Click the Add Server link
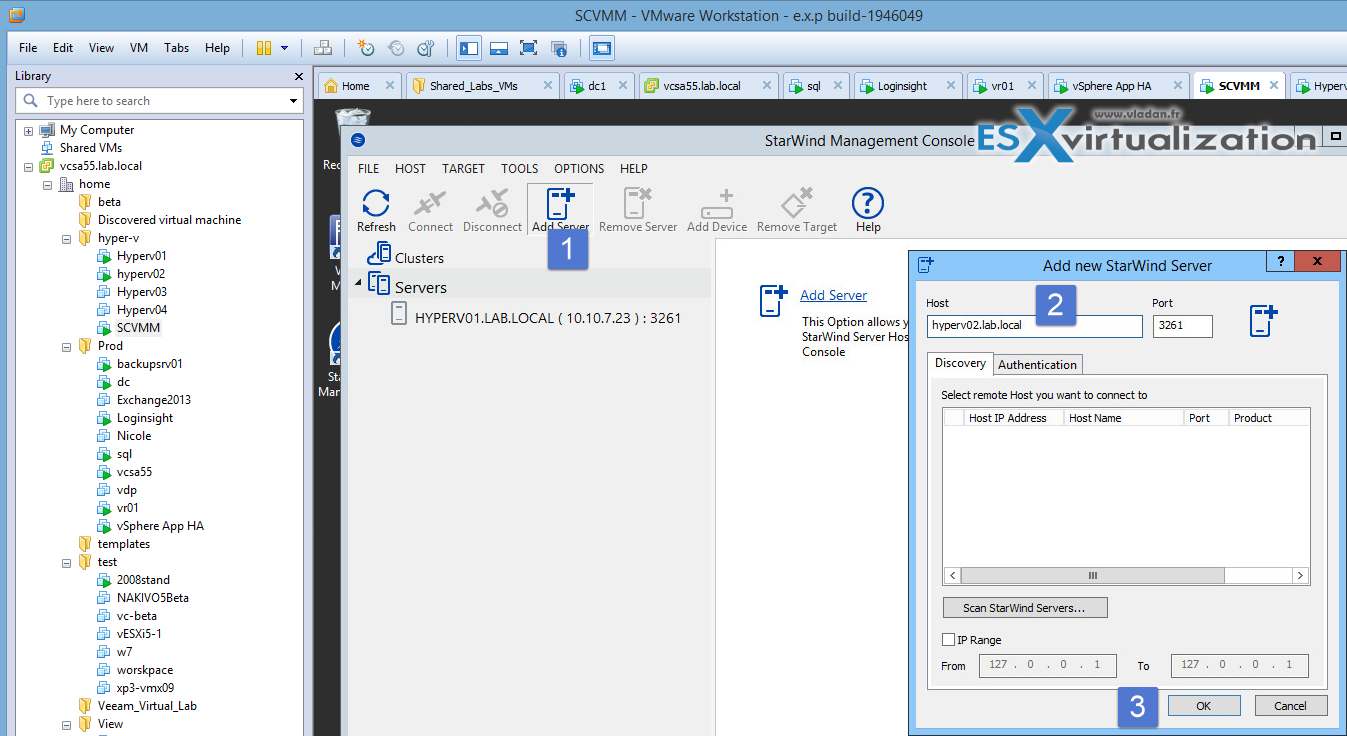1347x736 pixels. coord(833,296)
